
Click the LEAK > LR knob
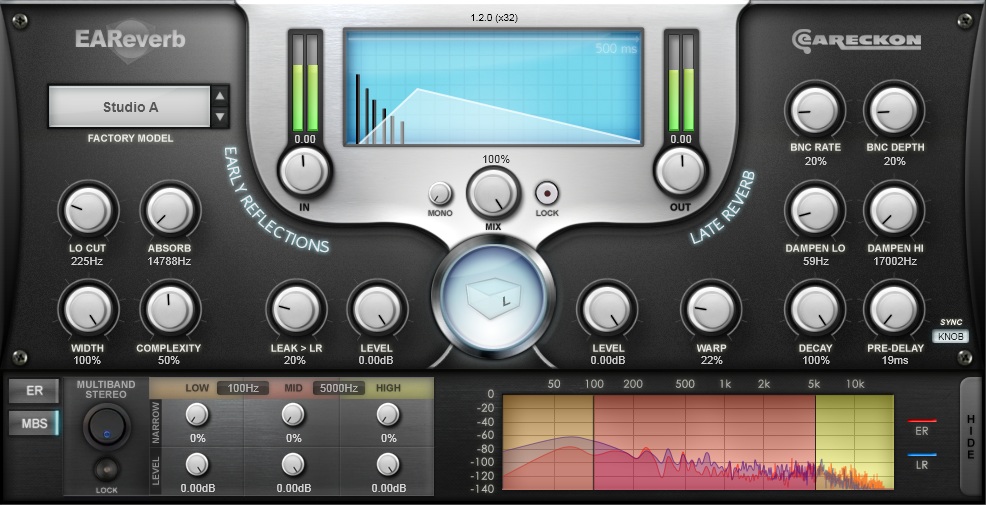(x=296, y=309)
